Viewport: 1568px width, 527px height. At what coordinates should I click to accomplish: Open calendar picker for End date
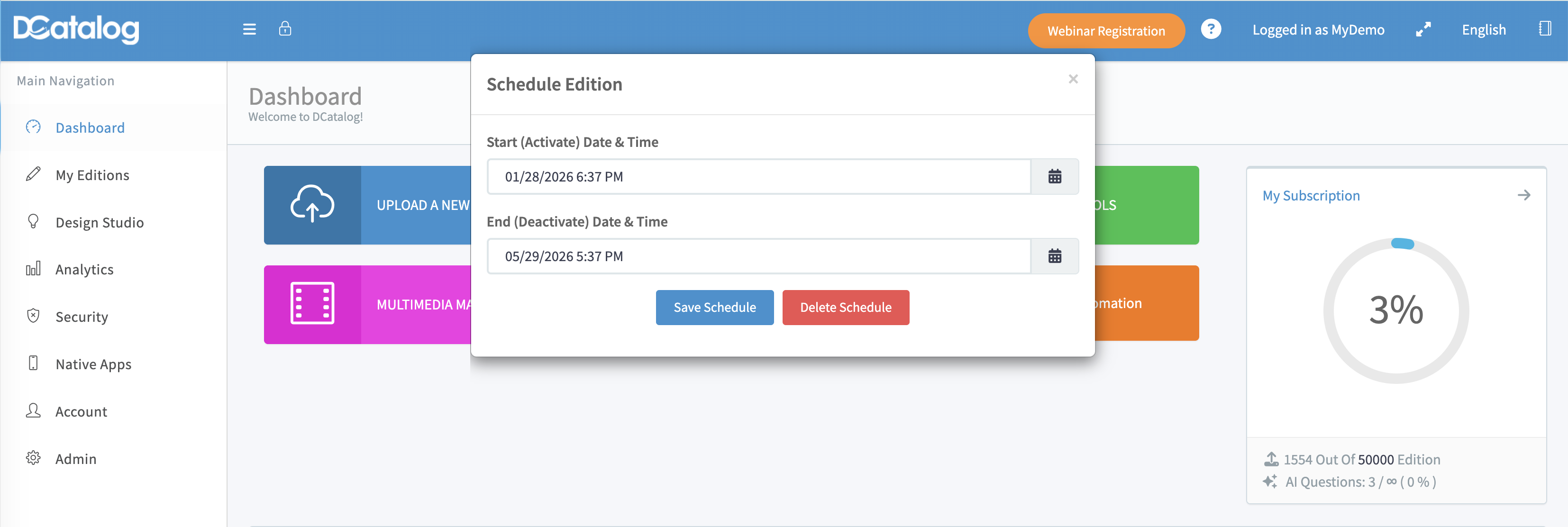1054,256
